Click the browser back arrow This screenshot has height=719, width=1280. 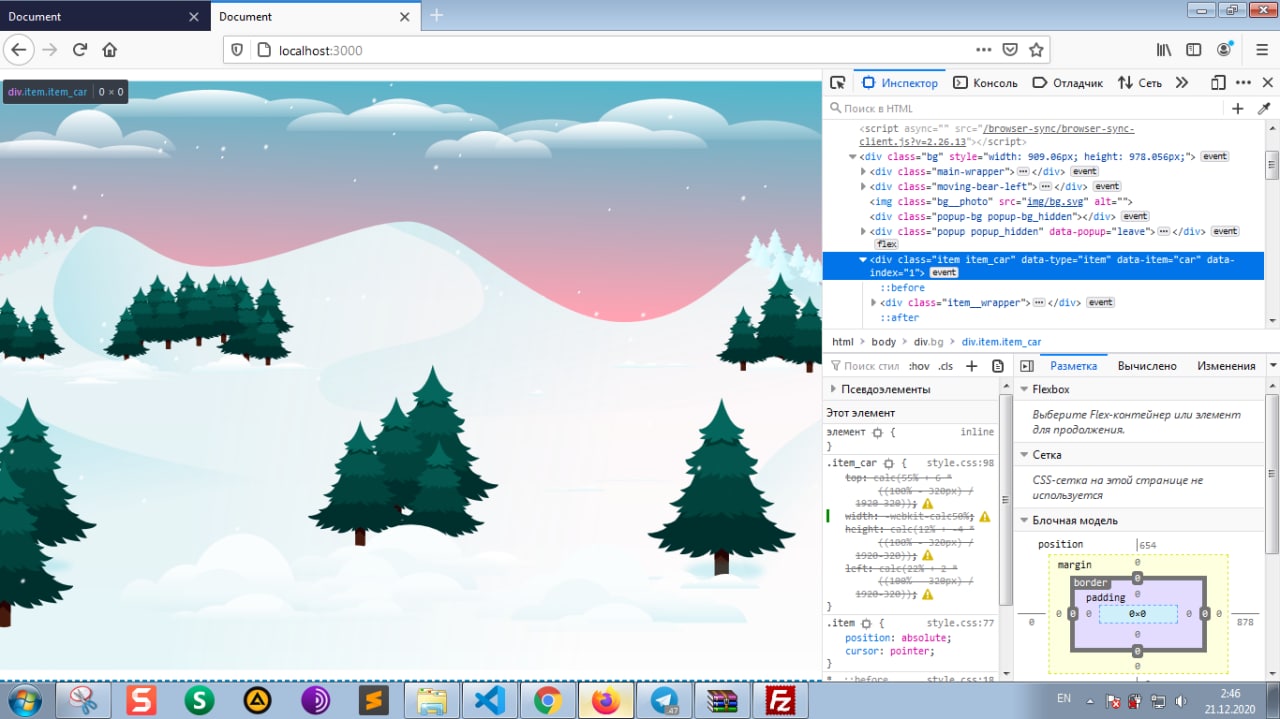(x=20, y=50)
